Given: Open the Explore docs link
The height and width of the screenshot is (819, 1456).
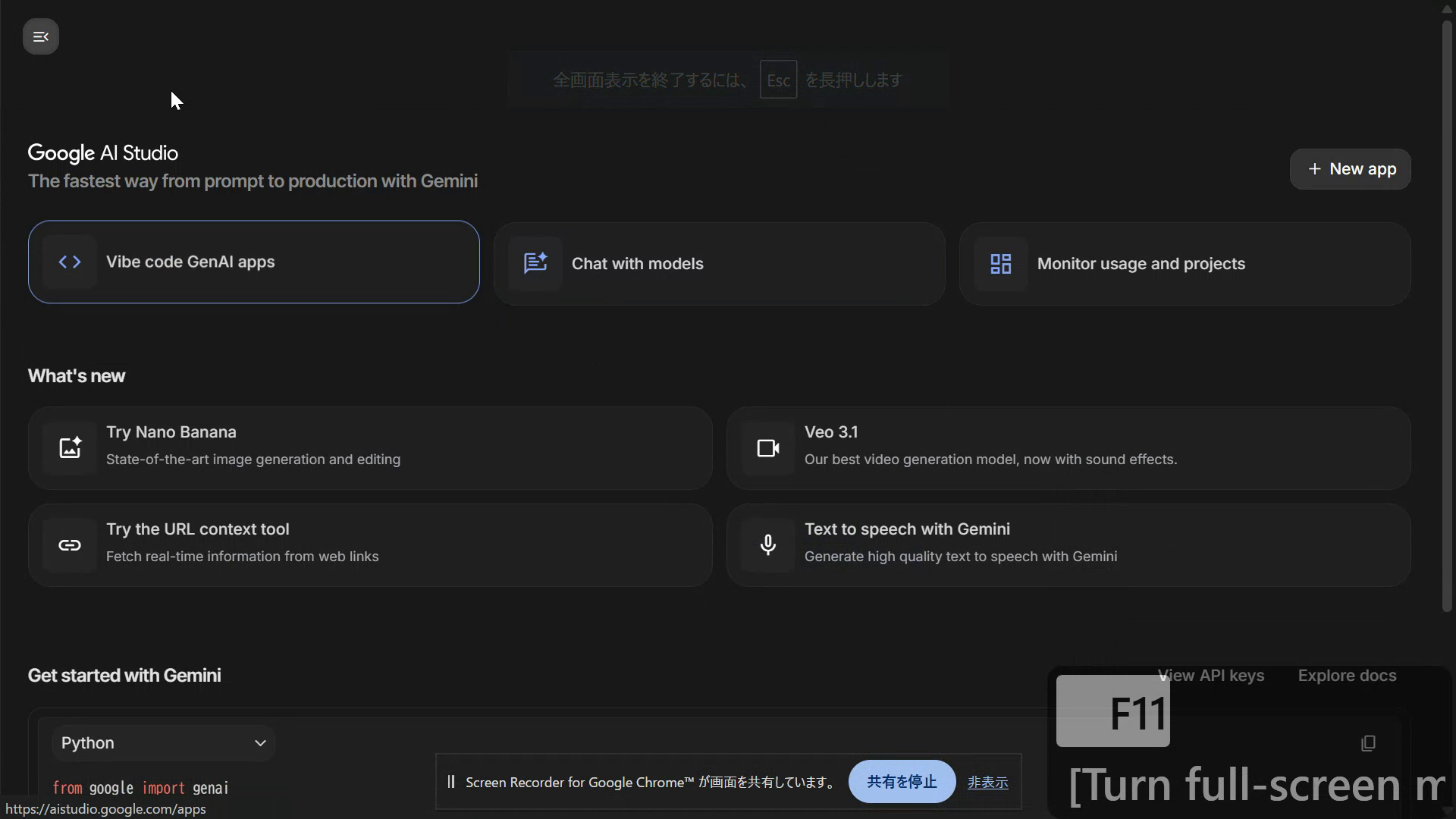Looking at the screenshot, I should 1347,676.
